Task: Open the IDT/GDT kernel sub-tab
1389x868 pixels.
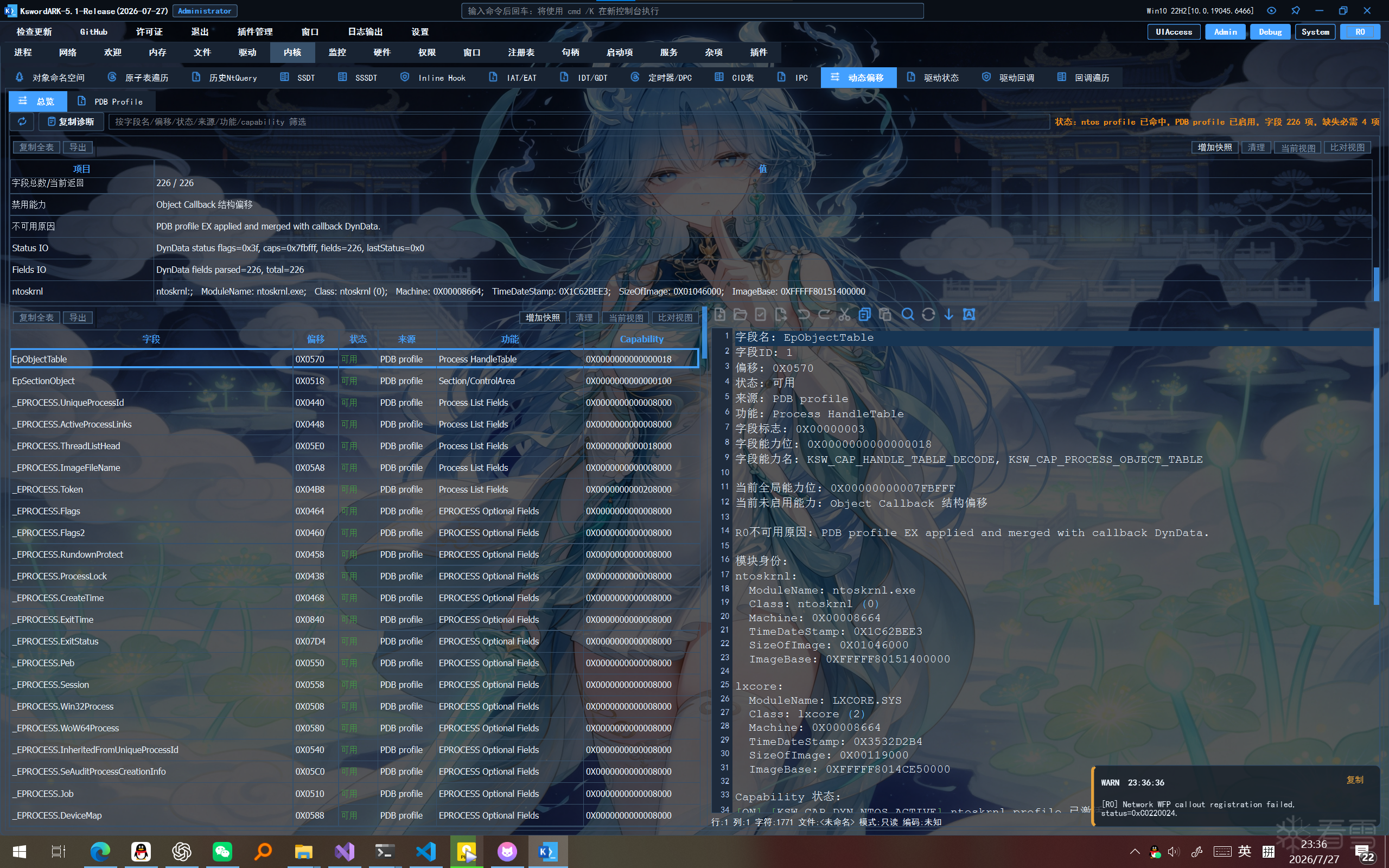Action: click(584, 78)
